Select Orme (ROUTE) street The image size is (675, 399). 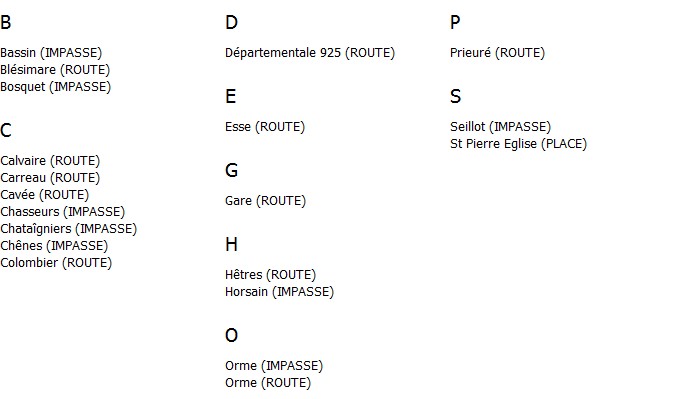coord(268,383)
